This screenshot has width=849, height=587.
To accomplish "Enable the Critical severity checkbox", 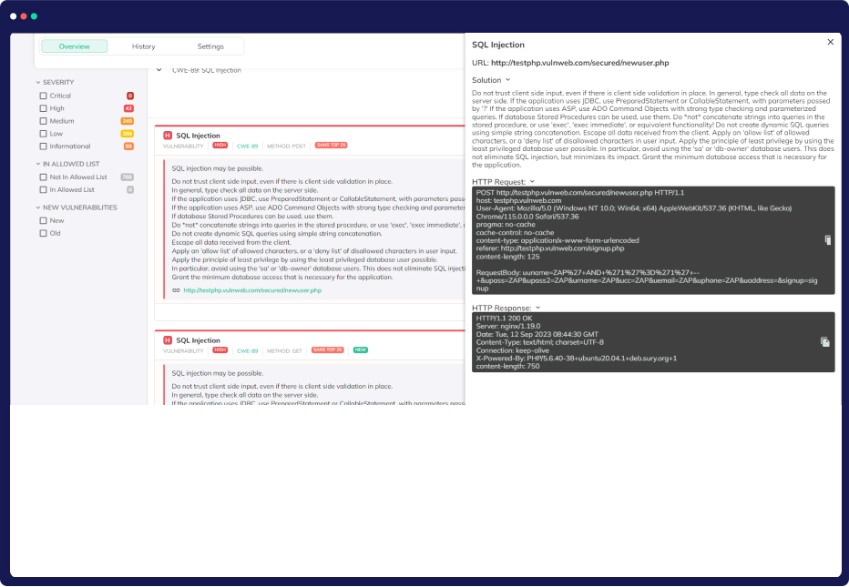I will 43,96.
